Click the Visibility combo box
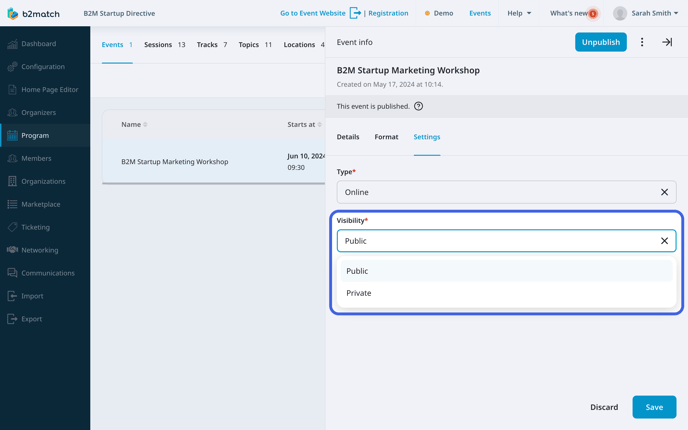This screenshot has height=430, width=688. pyautogui.click(x=506, y=241)
